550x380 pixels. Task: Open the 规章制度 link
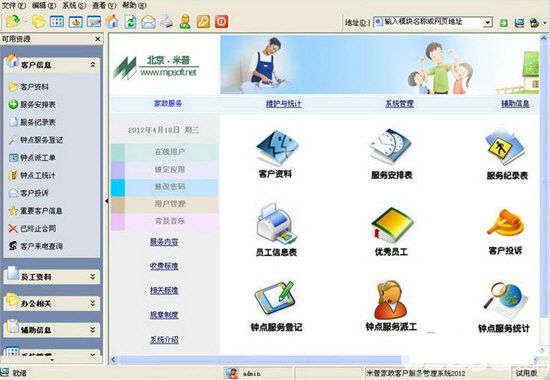tap(164, 315)
